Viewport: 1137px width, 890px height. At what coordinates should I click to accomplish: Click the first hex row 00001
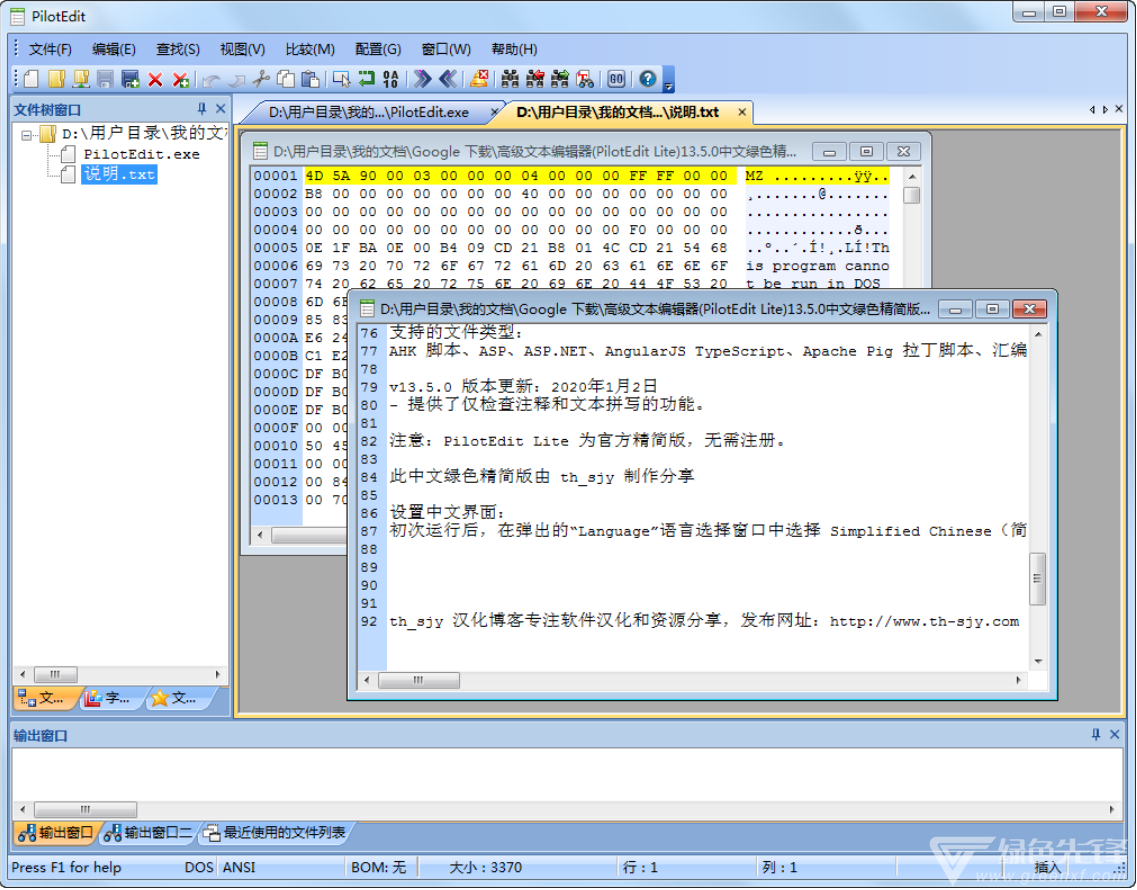pyautogui.click(x=571, y=176)
